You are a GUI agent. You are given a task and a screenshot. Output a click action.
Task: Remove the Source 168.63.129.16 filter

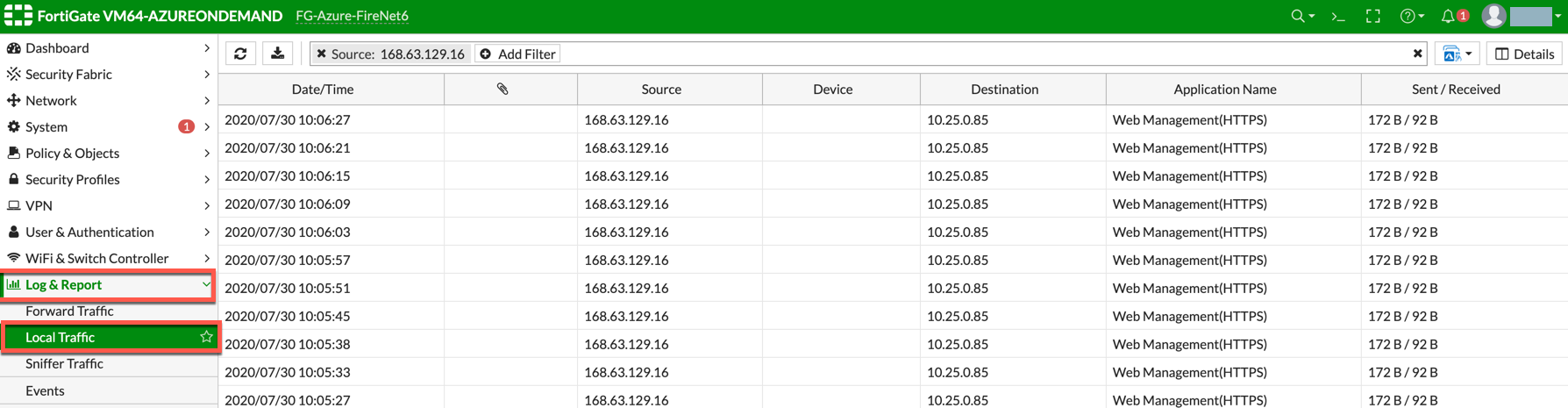pos(322,54)
